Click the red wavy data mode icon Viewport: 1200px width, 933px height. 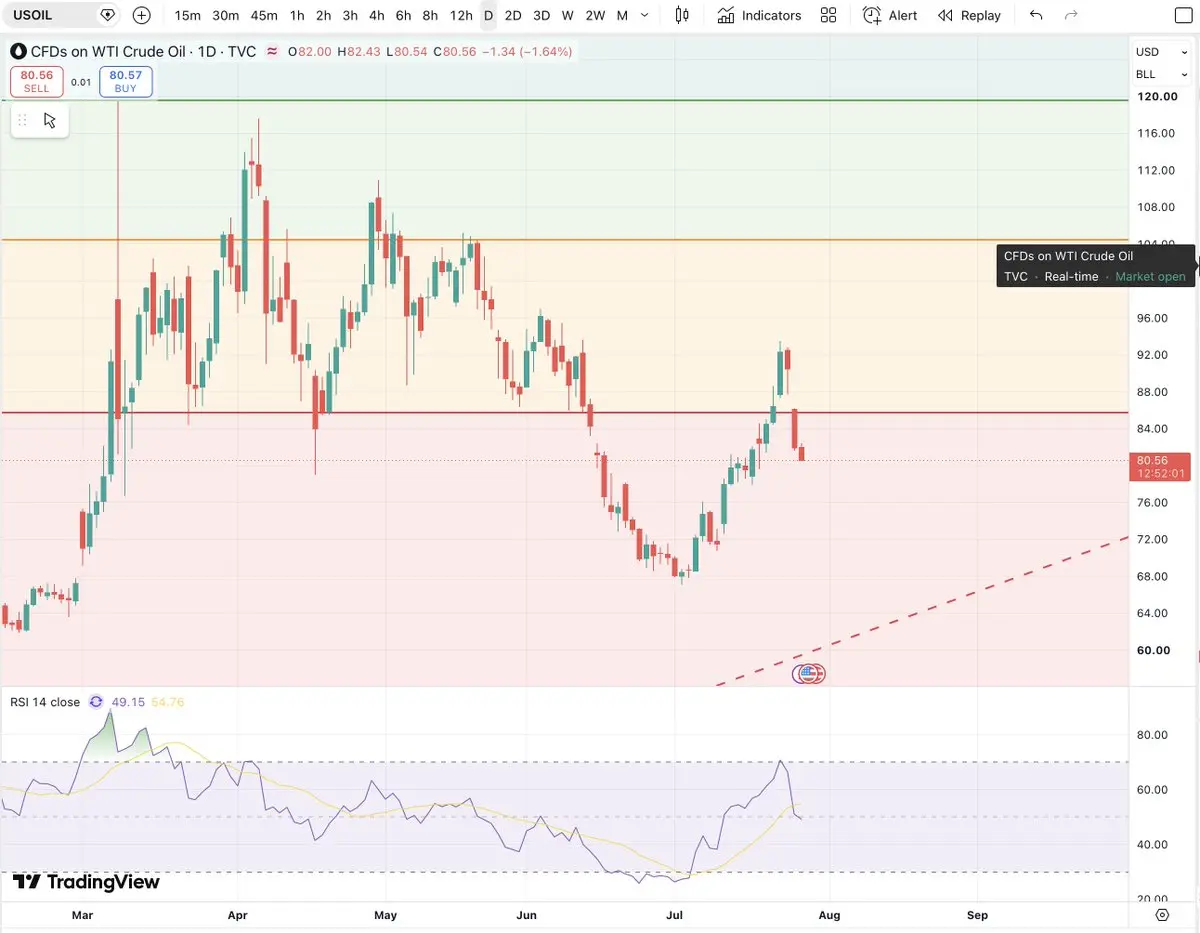click(x=272, y=51)
